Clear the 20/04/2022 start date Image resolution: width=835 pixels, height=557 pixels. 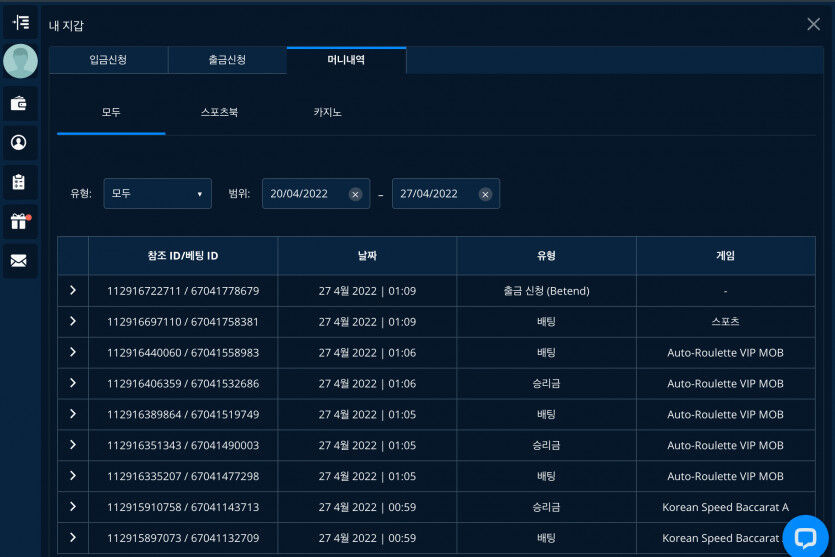point(355,194)
